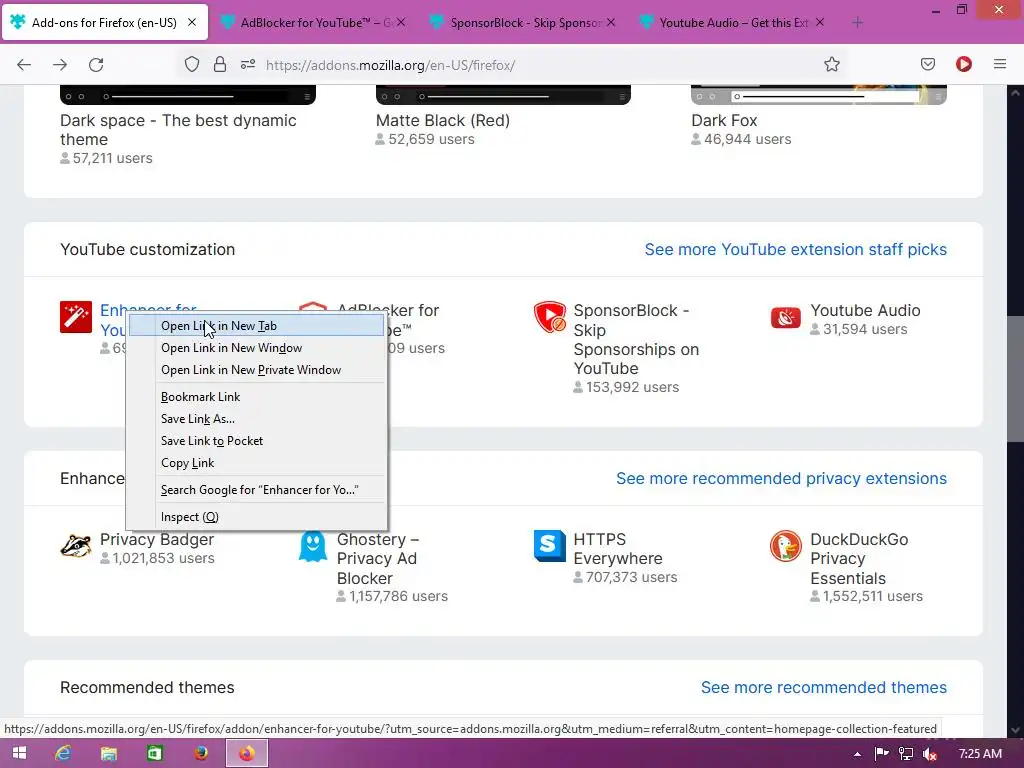Open DuckDuckGo Privacy Essentials link

859,559
